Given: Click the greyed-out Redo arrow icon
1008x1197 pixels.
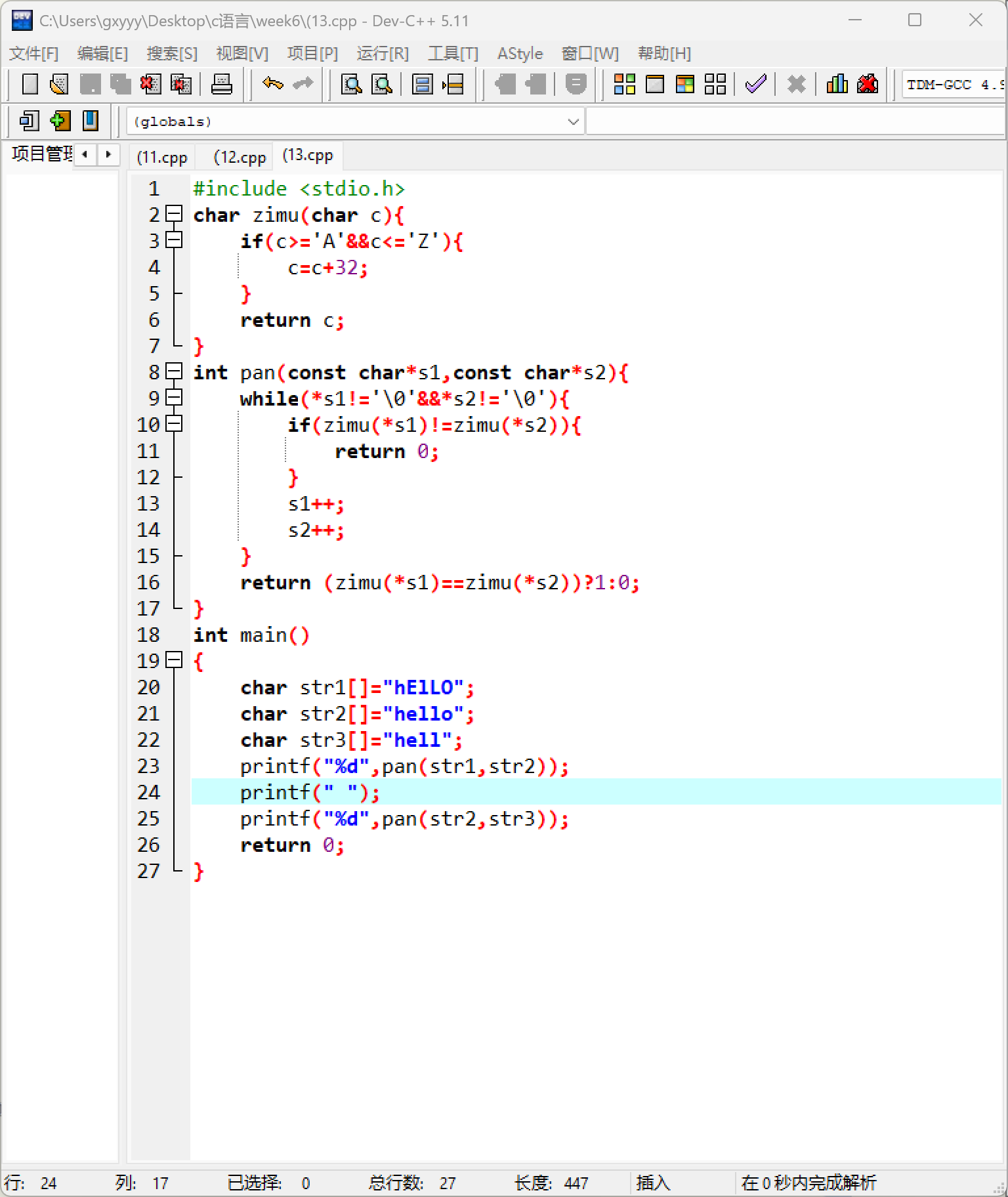Looking at the screenshot, I should (303, 84).
